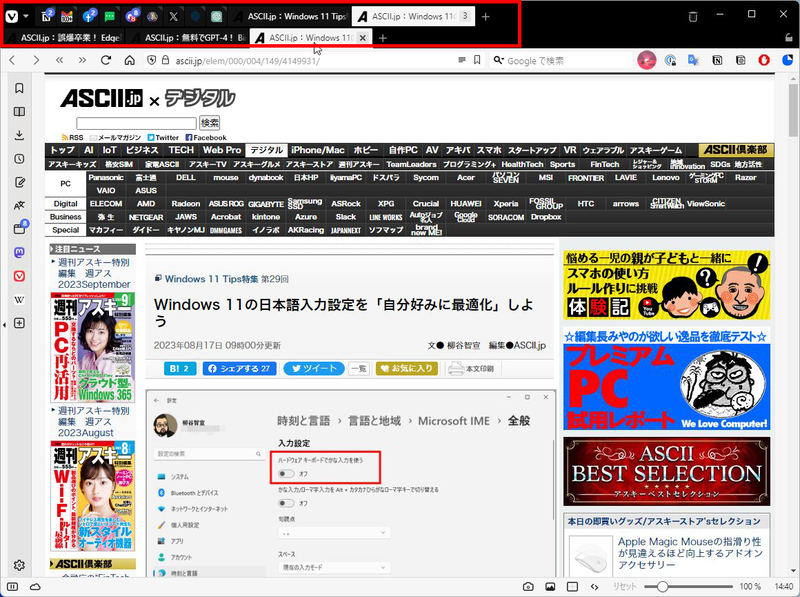
Task: Add new tab in second-row tab bar
Action: 383,38
